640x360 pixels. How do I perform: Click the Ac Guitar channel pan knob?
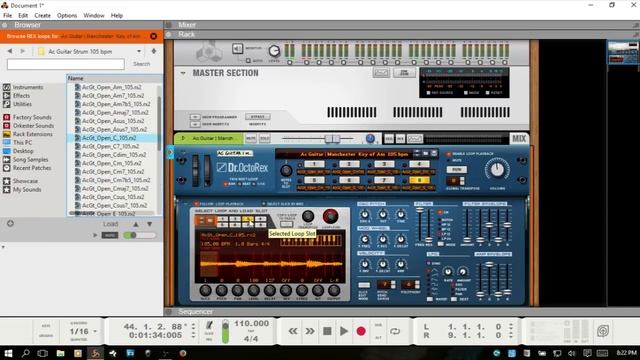[370, 139]
